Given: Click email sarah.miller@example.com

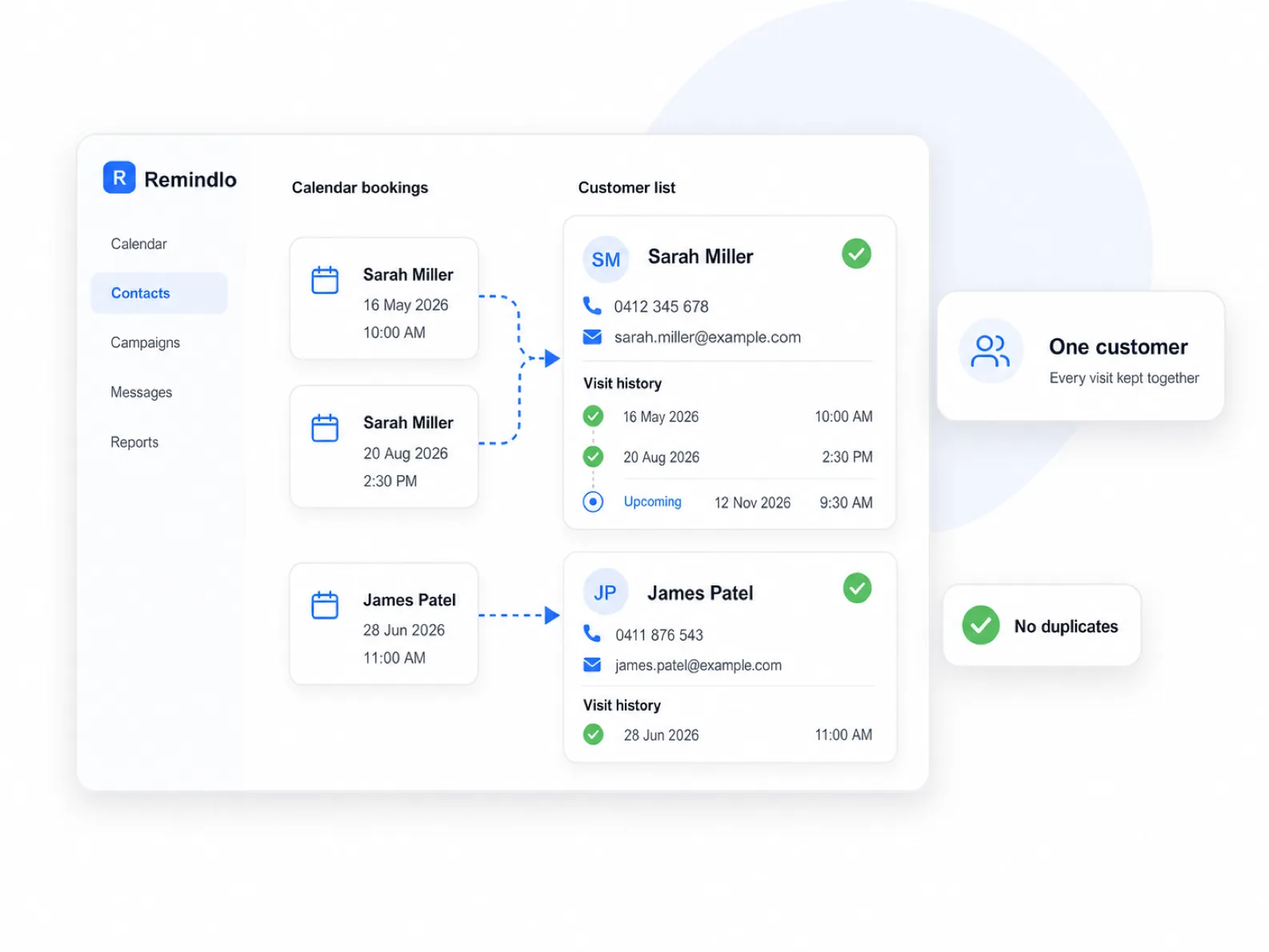Looking at the screenshot, I should click(x=707, y=337).
